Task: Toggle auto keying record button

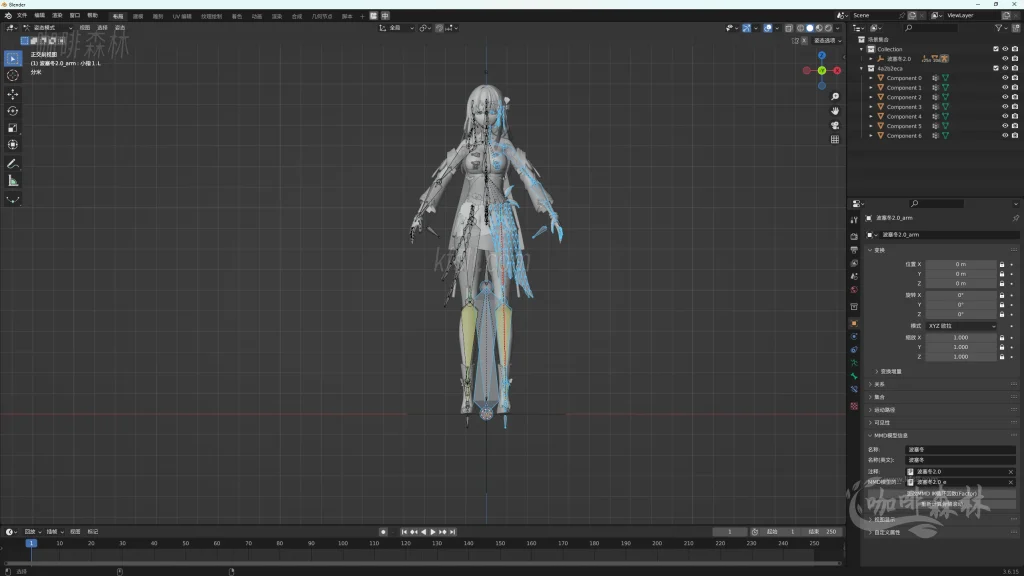Action: coord(383,532)
